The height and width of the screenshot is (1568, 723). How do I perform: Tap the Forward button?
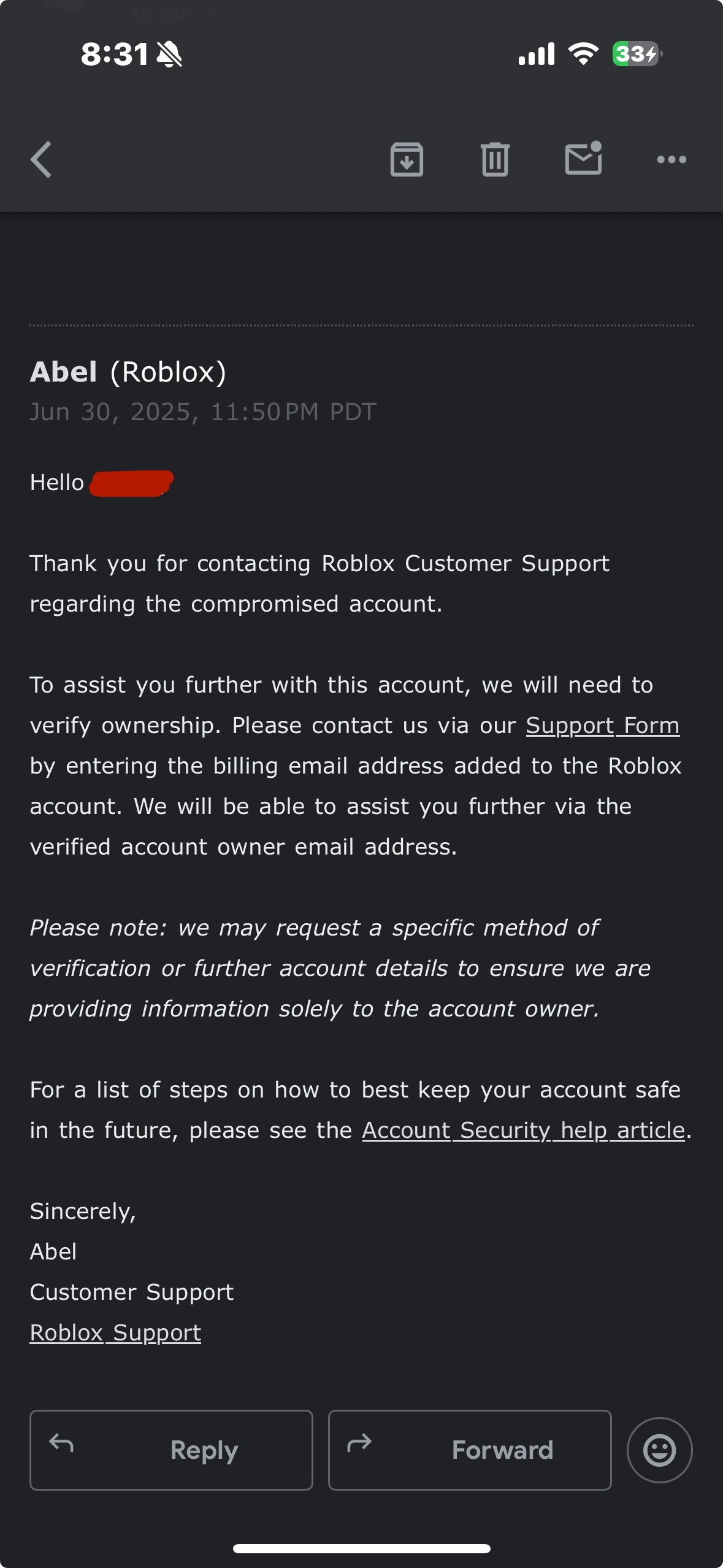(x=470, y=1450)
